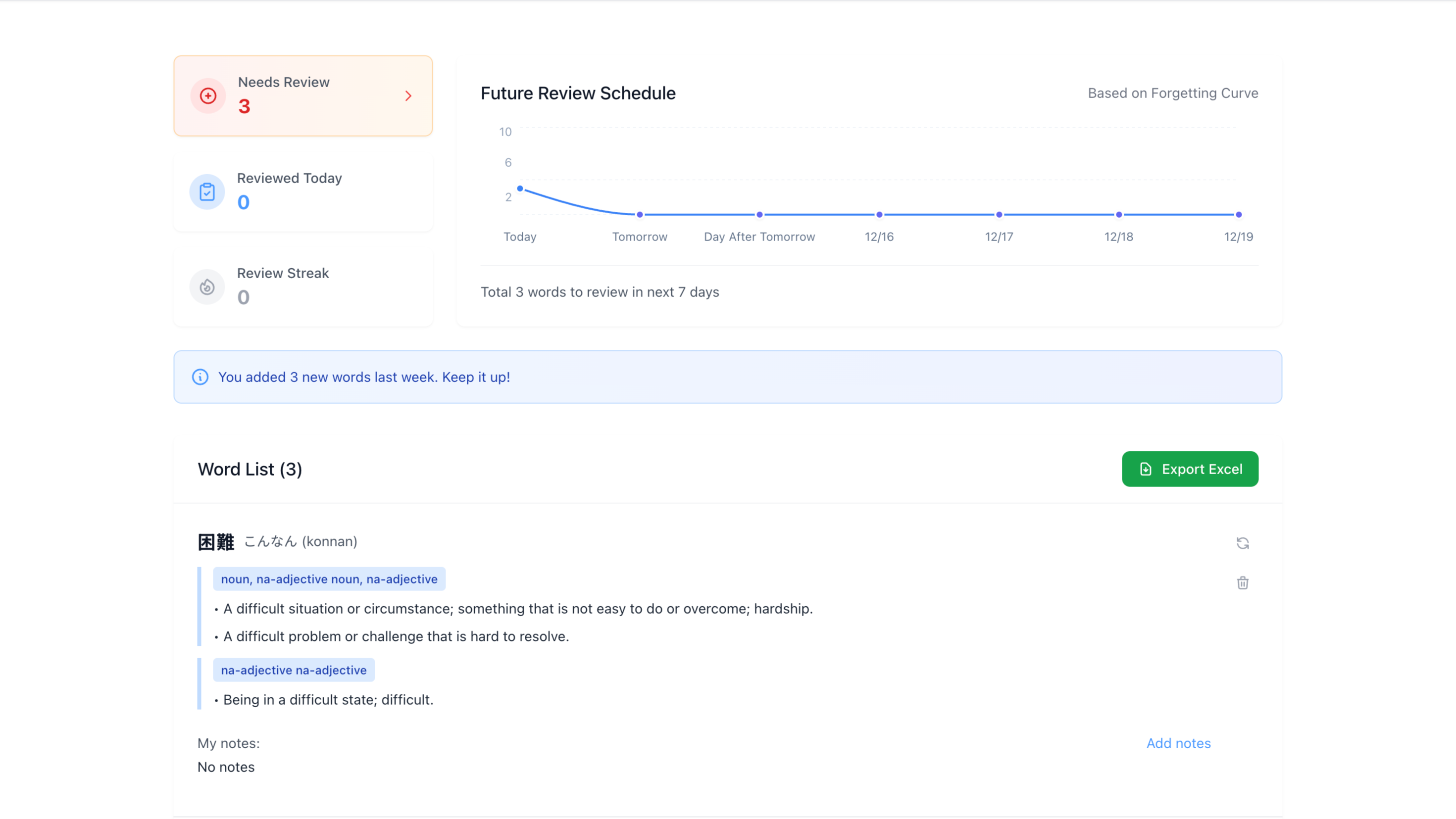Click the refresh icon for 困難

[1242, 543]
